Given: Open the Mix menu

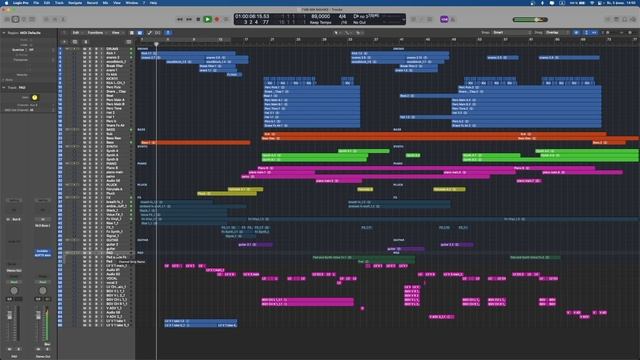Looking at the screenshot, I should (105, 3).
